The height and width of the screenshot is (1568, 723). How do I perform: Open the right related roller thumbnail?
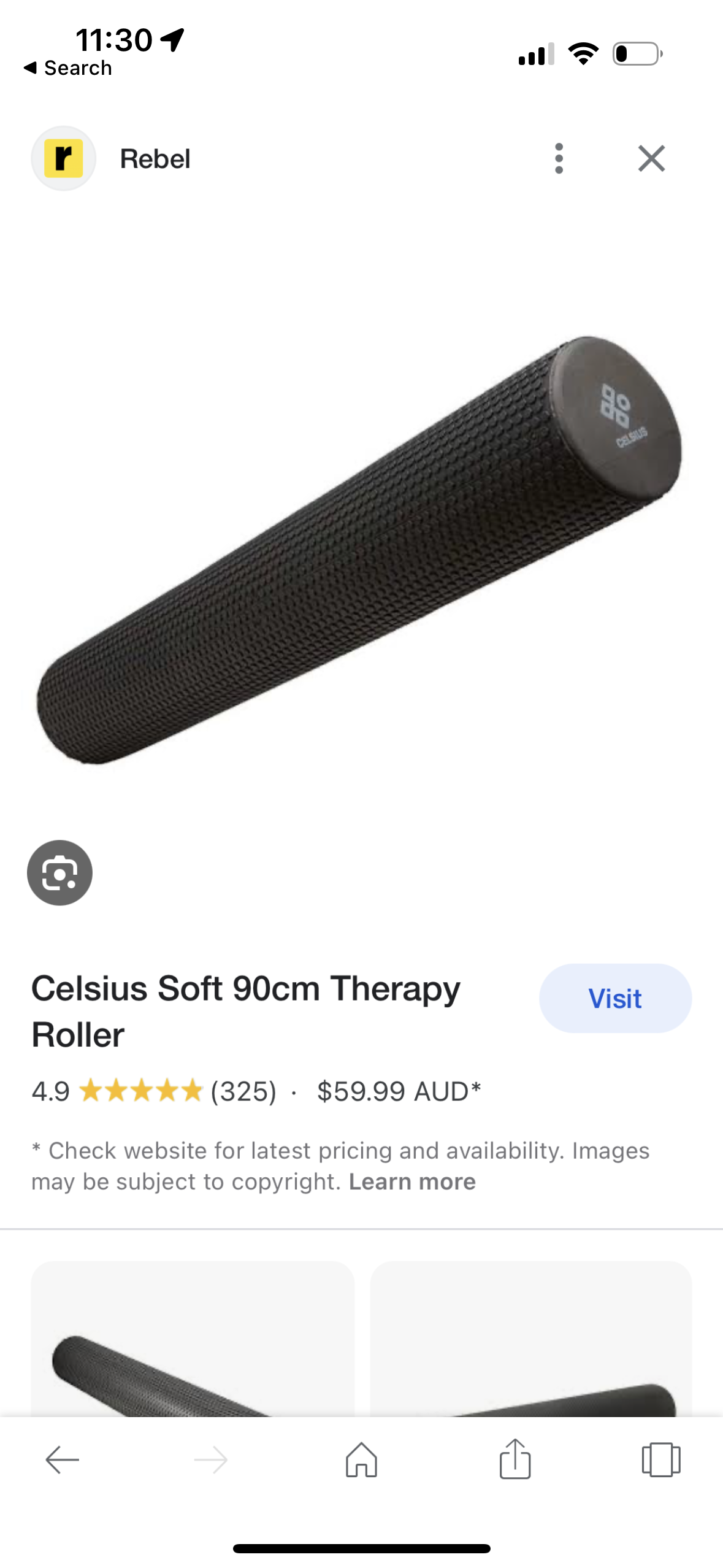click(531, 1338)
